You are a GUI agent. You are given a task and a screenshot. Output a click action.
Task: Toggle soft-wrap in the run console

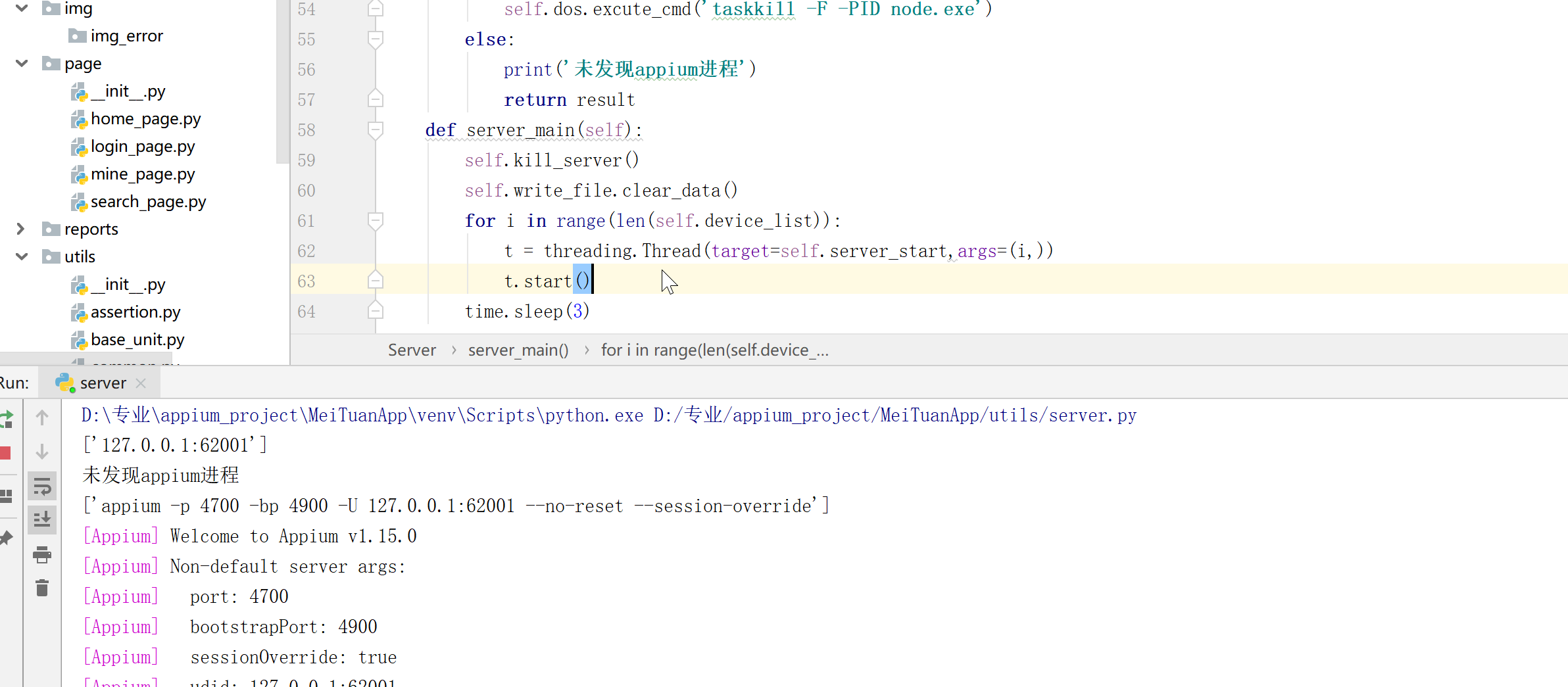click(42, 486)
